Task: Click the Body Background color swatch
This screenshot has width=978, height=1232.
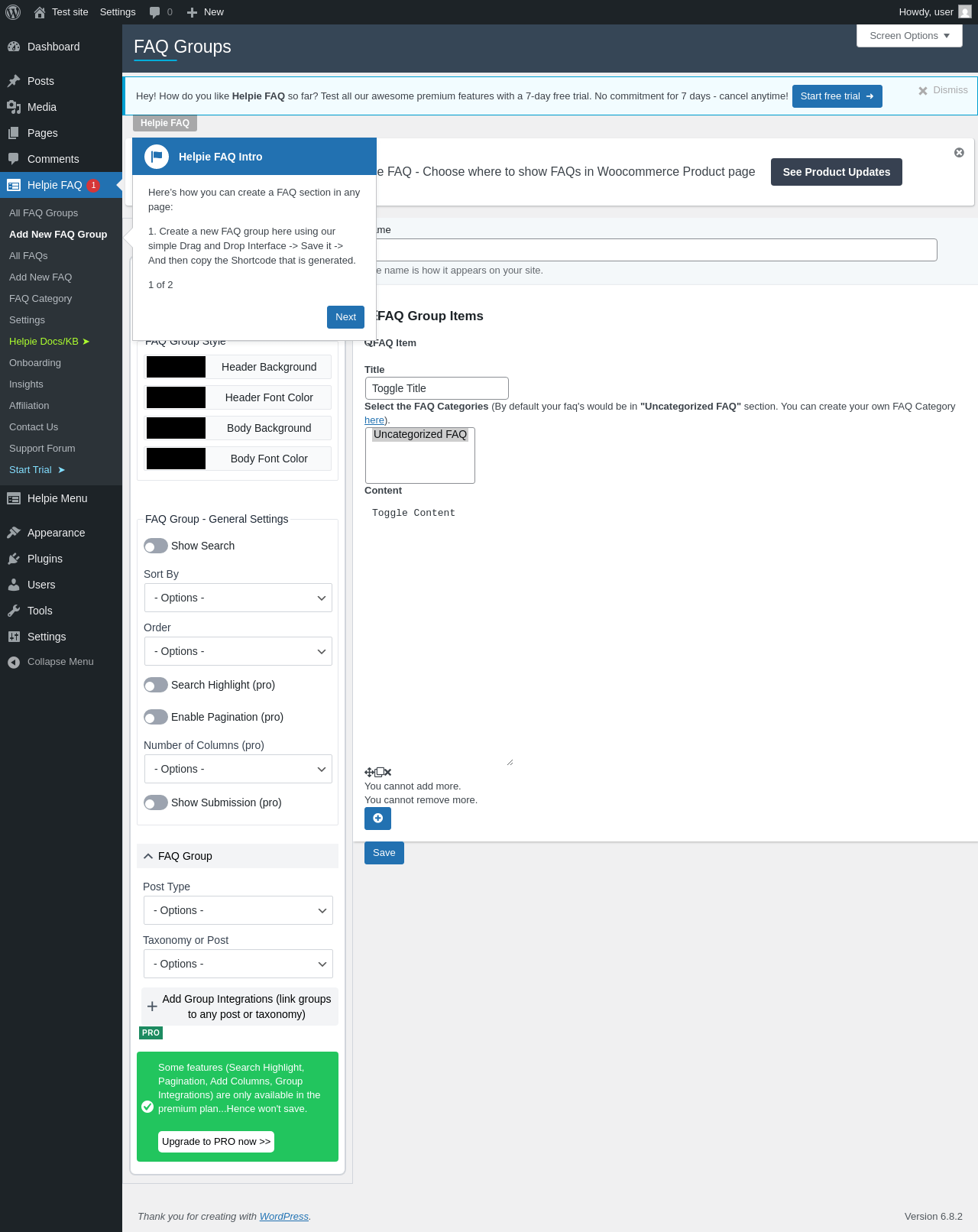Action: pyautogui.click(x=176, y=428)
